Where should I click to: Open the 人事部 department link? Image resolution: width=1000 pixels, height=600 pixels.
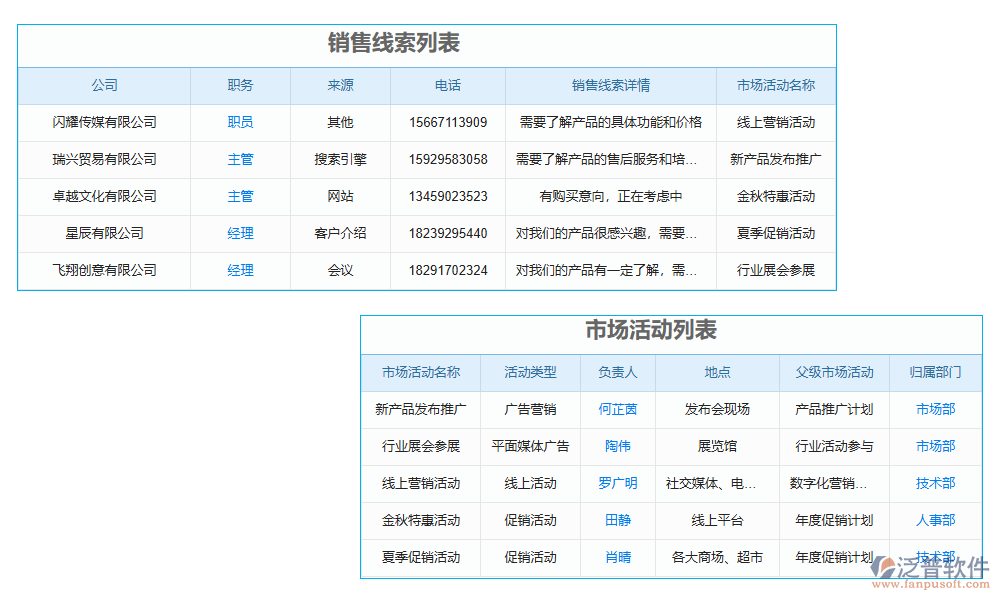(x=935, y=521)
